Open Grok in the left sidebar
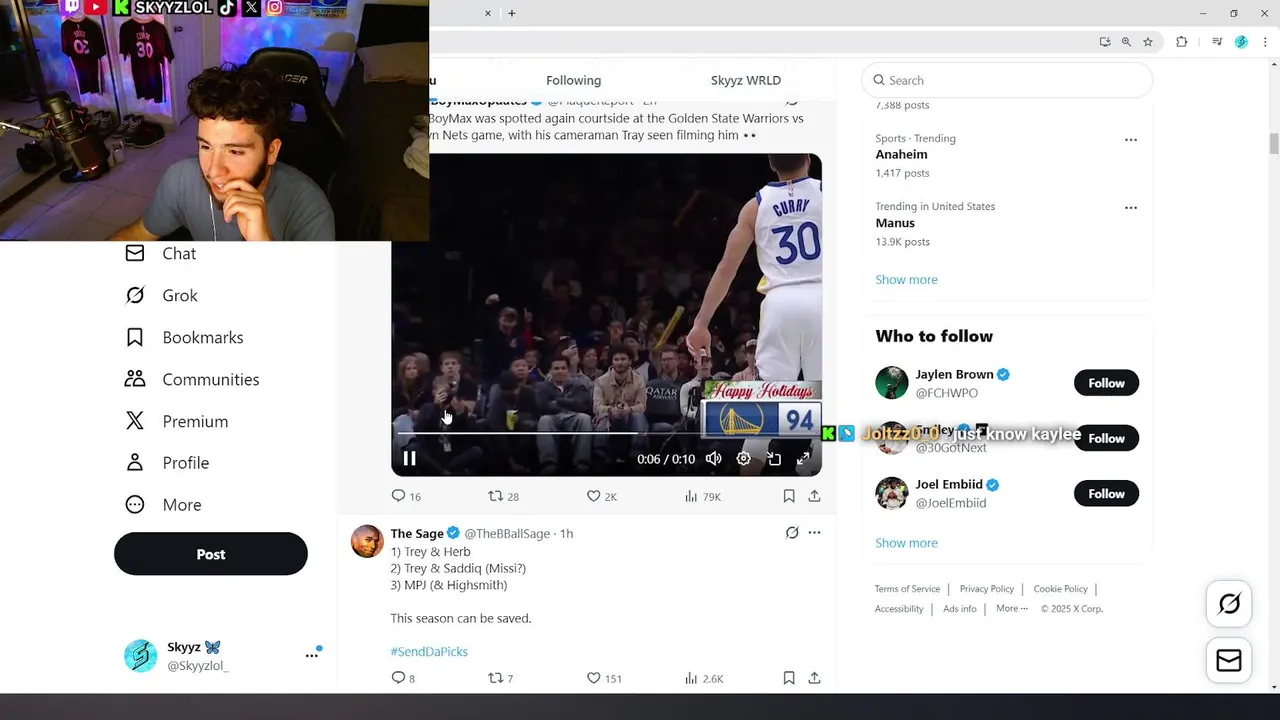The height and width of the screenshot is (720, 1280). pos(161,295)
